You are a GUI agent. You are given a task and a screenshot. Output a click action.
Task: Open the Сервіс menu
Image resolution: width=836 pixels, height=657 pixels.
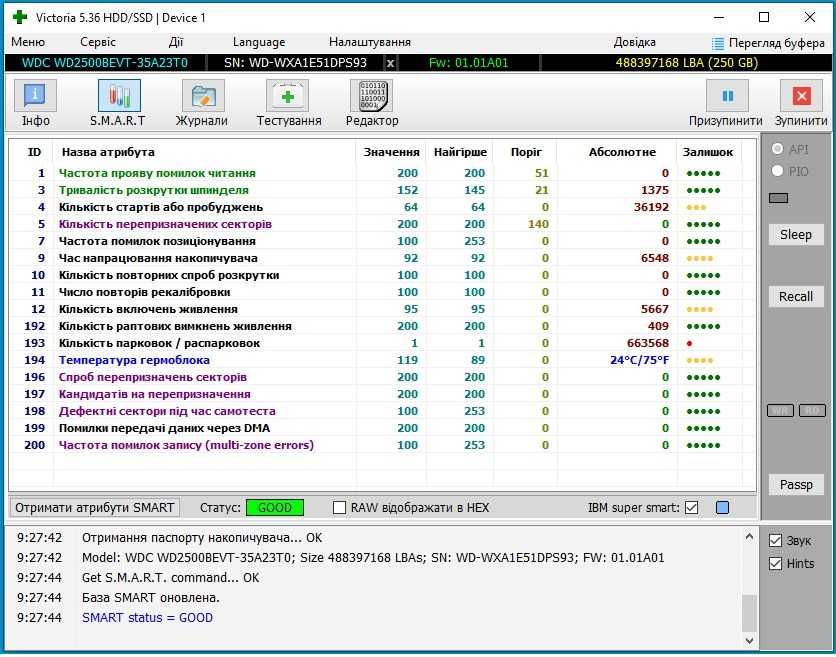98,42
